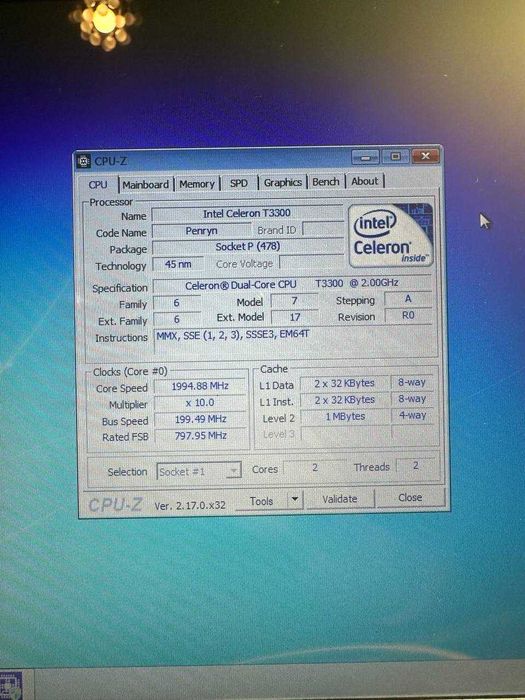Click the Stepping value A
The width and height of the screenshot is (525, 700).
[x=408, y=299]
